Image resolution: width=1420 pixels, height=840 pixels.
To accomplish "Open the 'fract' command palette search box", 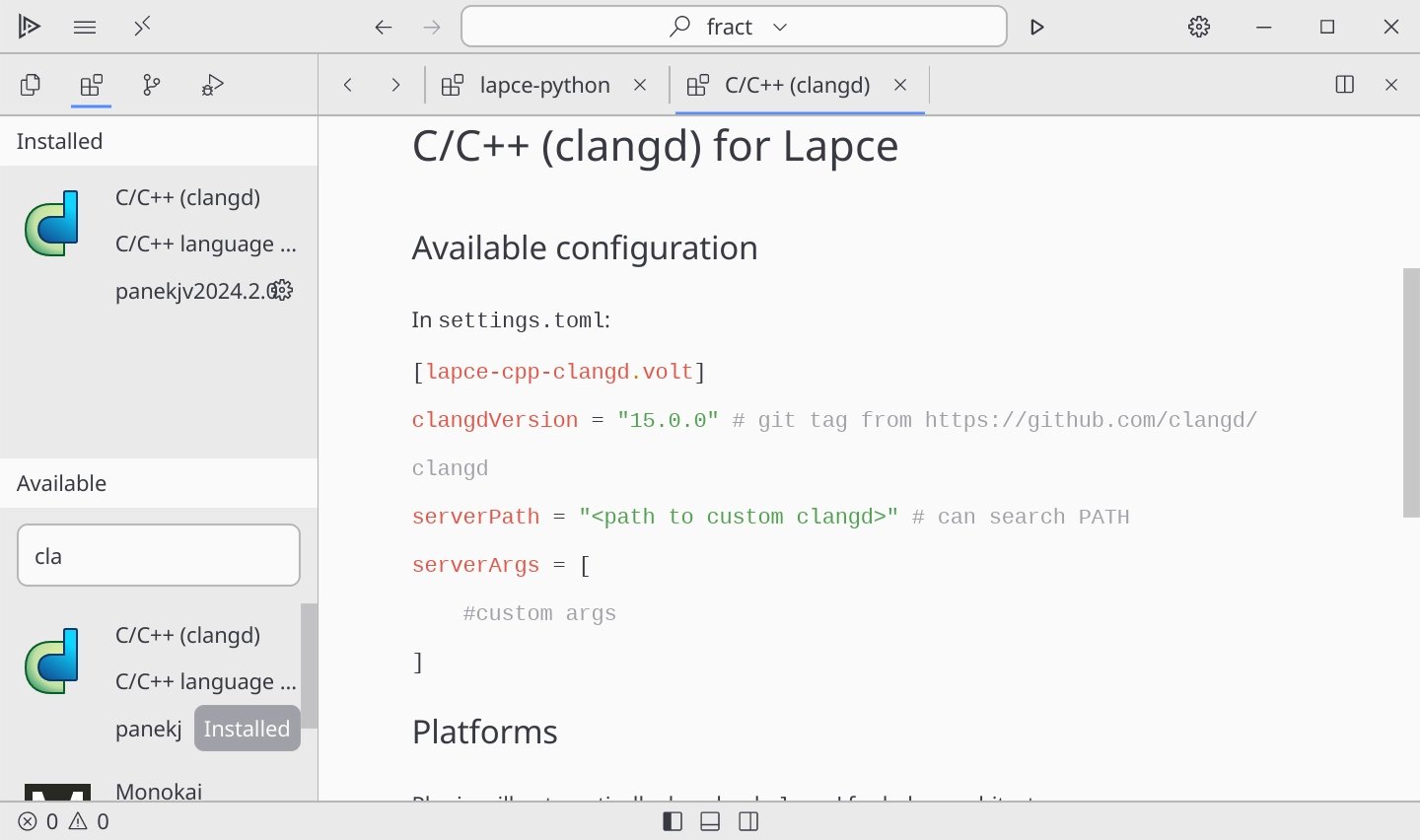I will point(734,27).
